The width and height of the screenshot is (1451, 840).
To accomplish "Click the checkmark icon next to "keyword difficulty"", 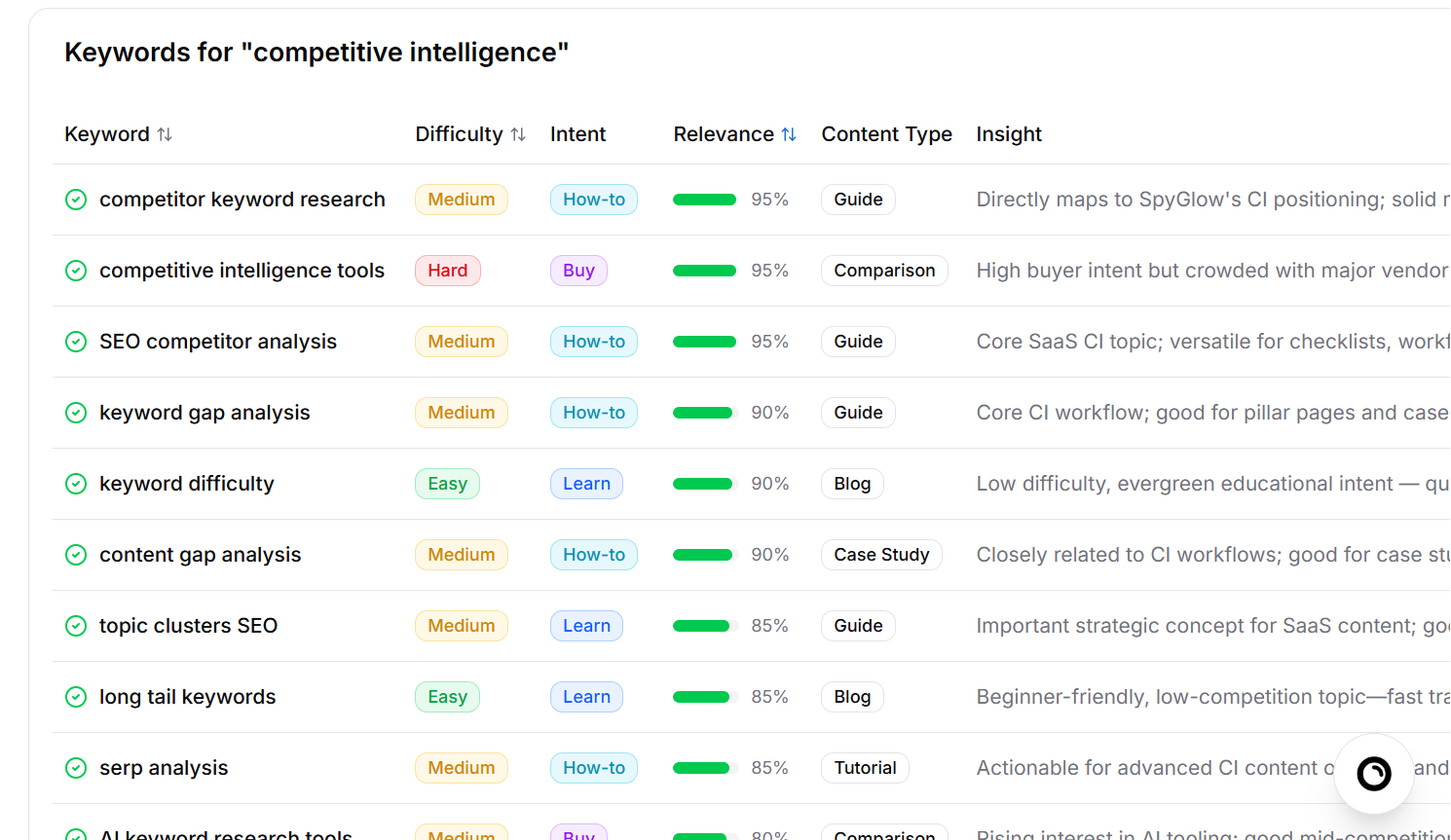I will 76,483.
